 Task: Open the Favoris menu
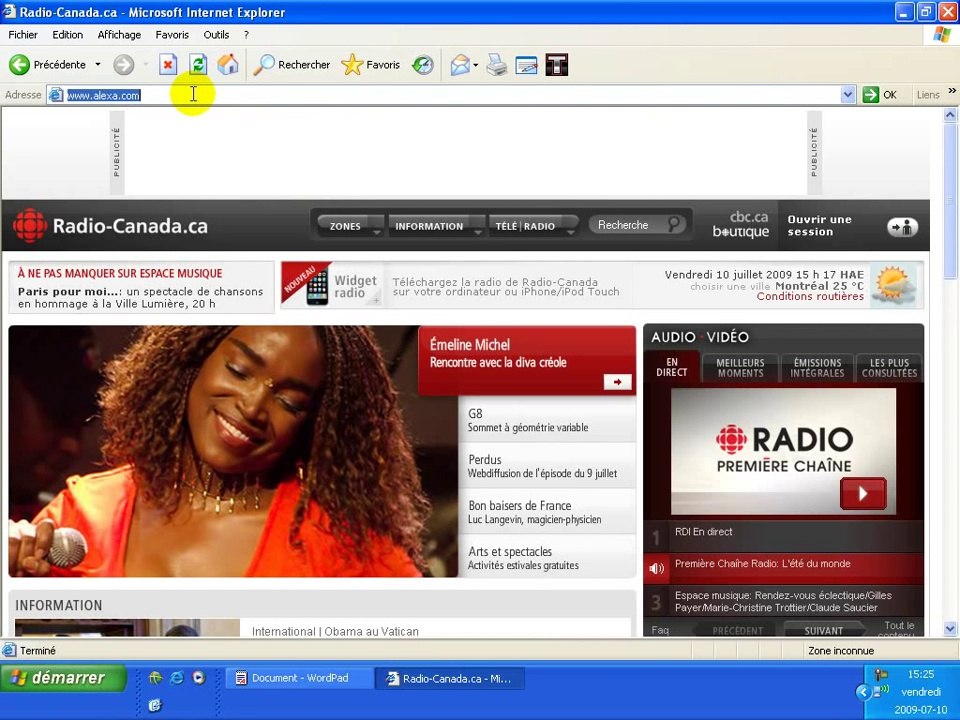[172, 35]
